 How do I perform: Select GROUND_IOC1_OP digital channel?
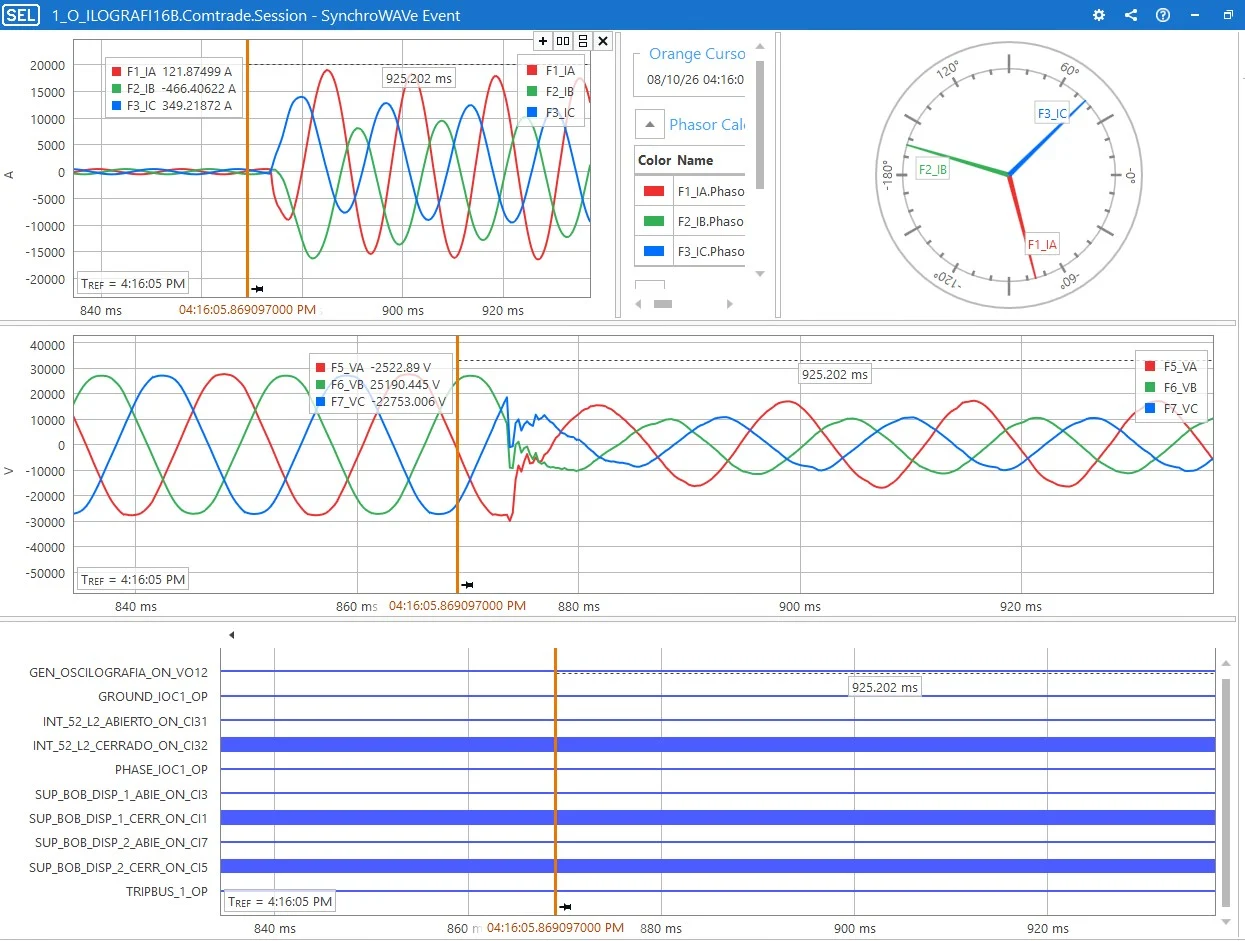point(153,697)
